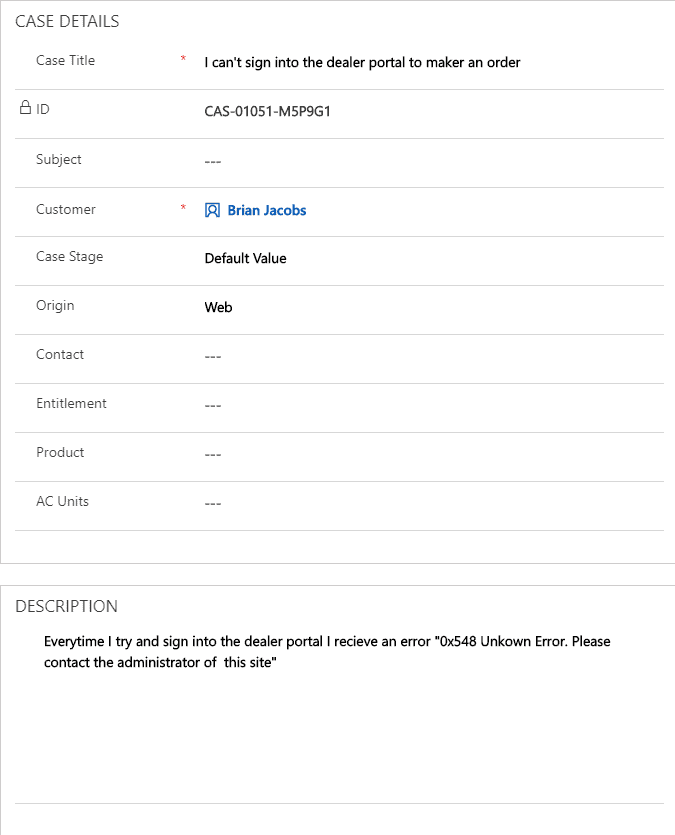Click the Customer field label
675x835 pixels.
(66, 209)
